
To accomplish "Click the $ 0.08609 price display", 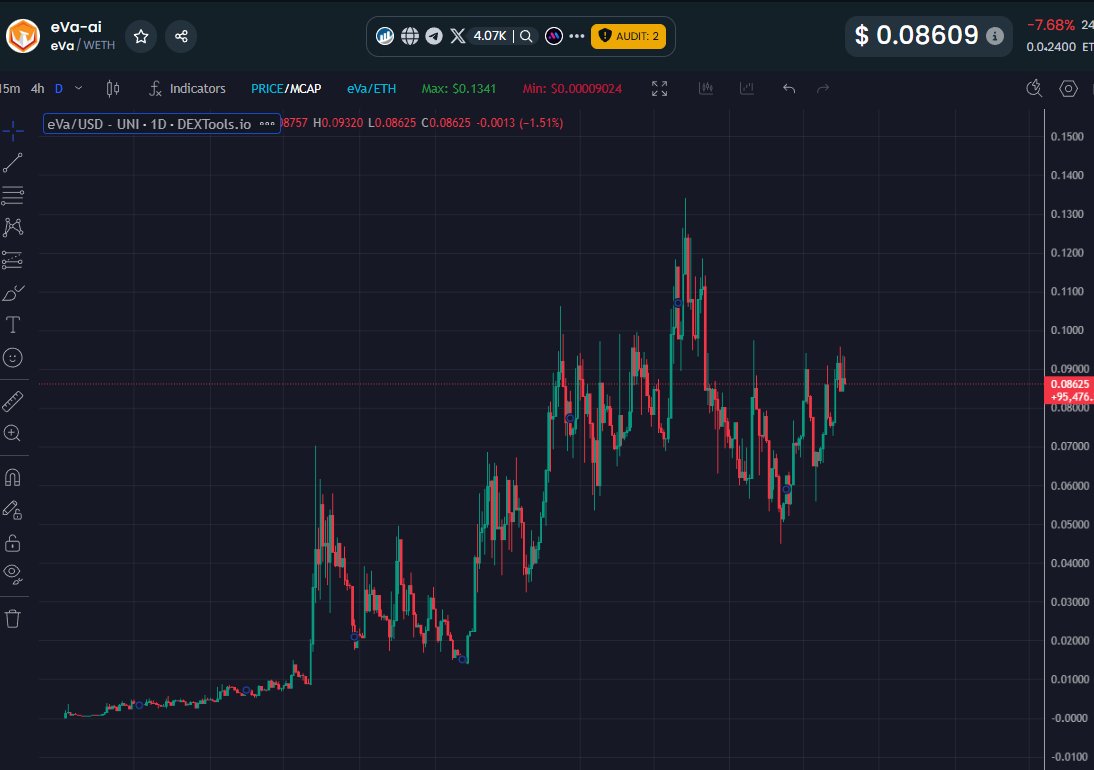I will (x=916, y=36).
